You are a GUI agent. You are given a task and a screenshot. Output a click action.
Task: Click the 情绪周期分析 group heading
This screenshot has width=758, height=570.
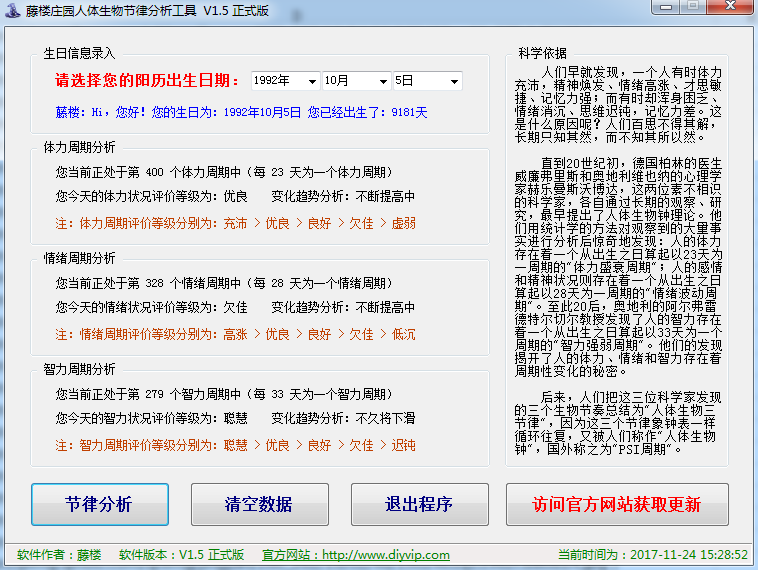click(x=79, y=258)
